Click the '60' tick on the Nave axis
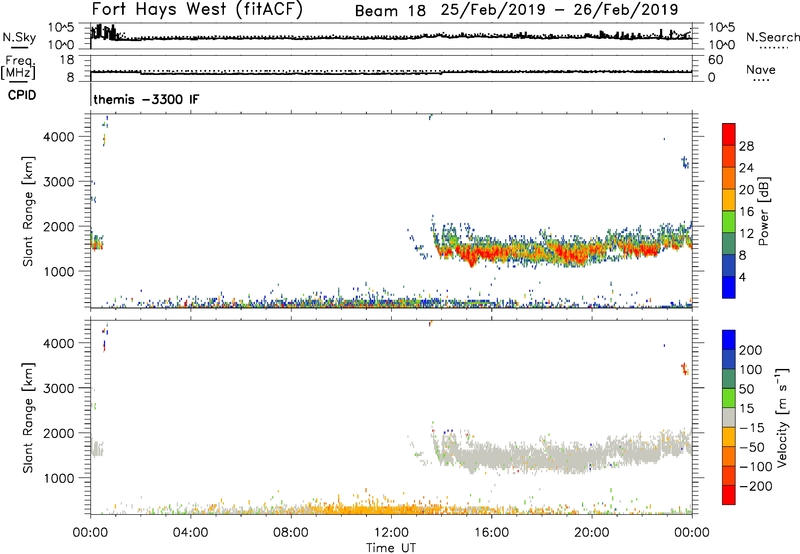 click(x=715, y=60)
